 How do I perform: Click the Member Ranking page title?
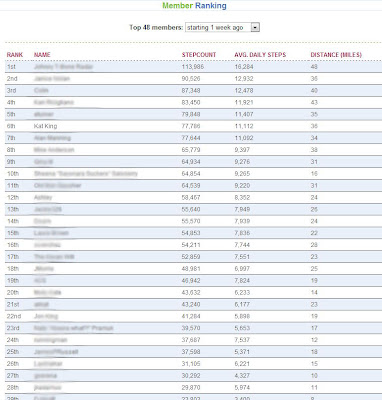pos(194,5)
